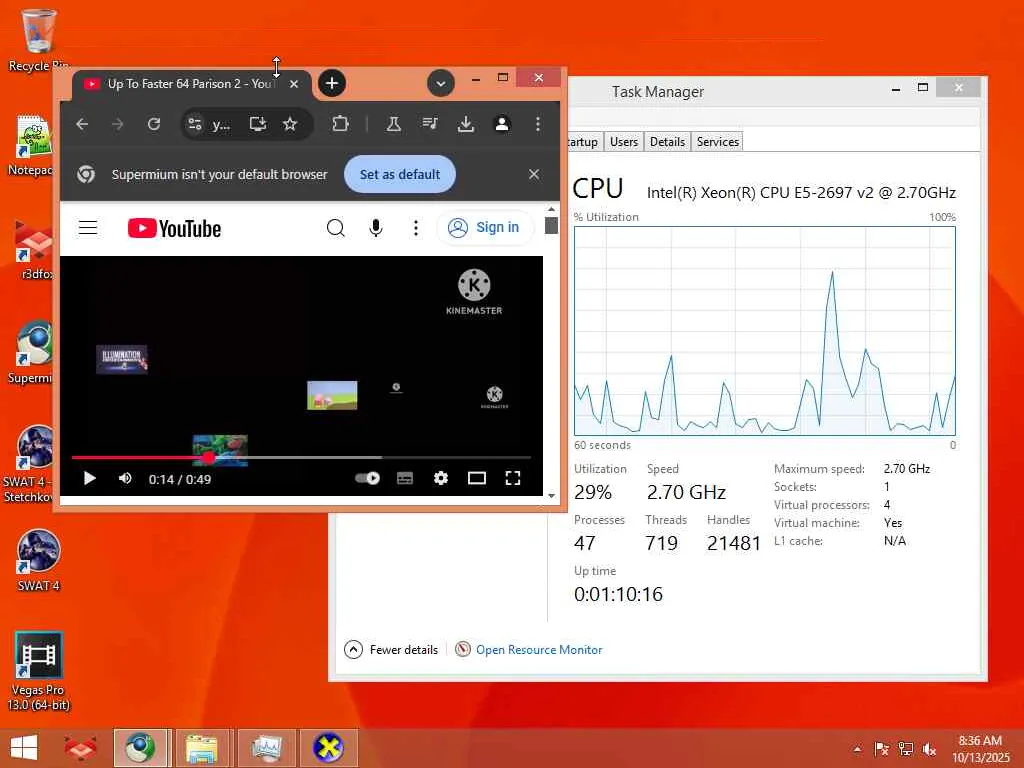1024x768 pixels.
Task: Click the browser forward arrow
Action: coord(118,124)
